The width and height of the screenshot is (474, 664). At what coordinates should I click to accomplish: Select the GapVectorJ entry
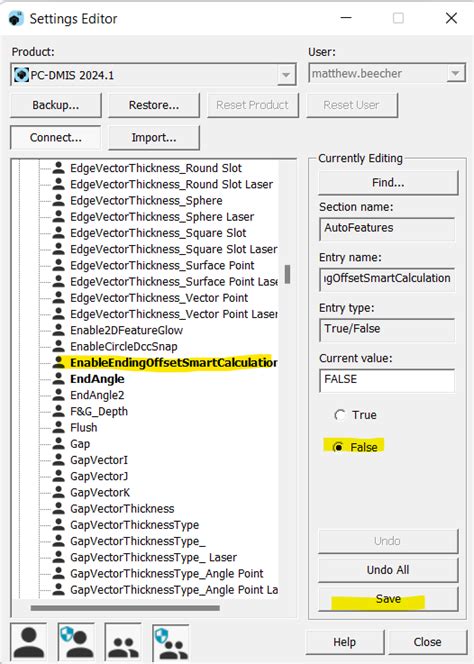pos(99,476)
